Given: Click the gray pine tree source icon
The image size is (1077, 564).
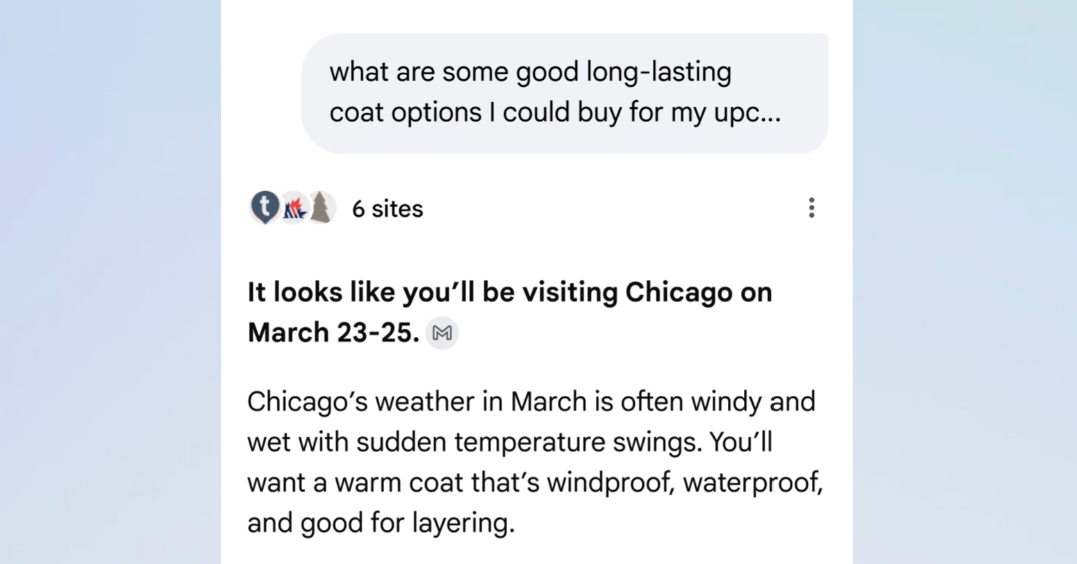Looking at the screenshot, I should tap(320, 208).
